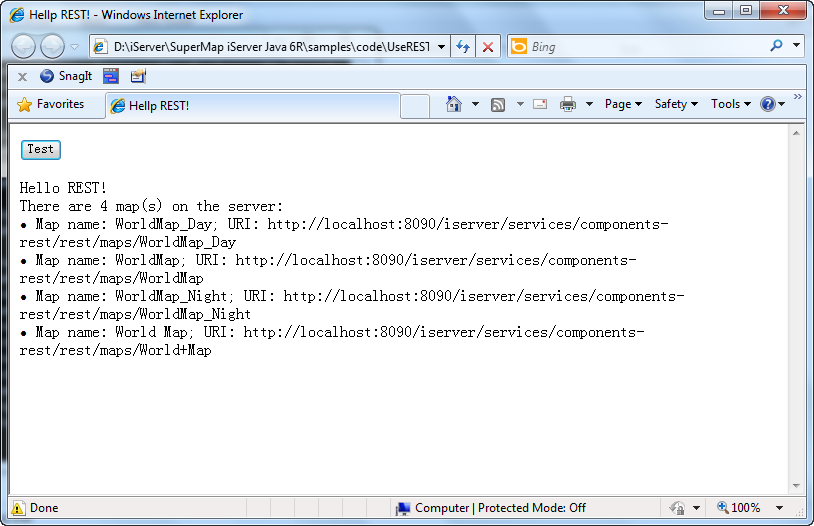This screenshot has height=526, width=814.
Task: Click the browser Back arrow button
Action: [24, 46]
